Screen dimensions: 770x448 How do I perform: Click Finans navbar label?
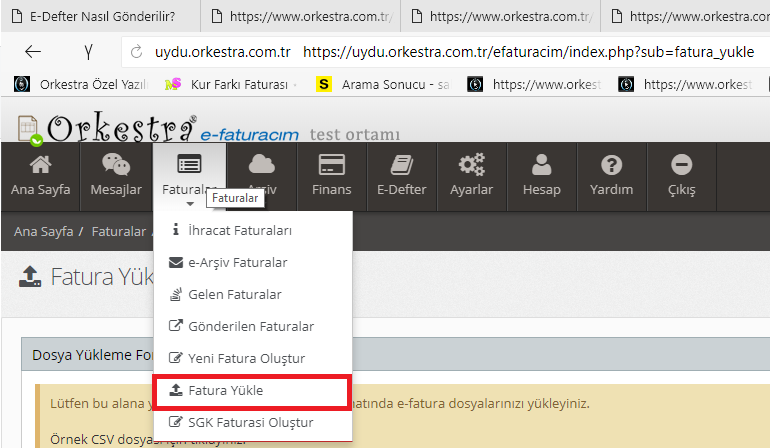pos(331,189)
